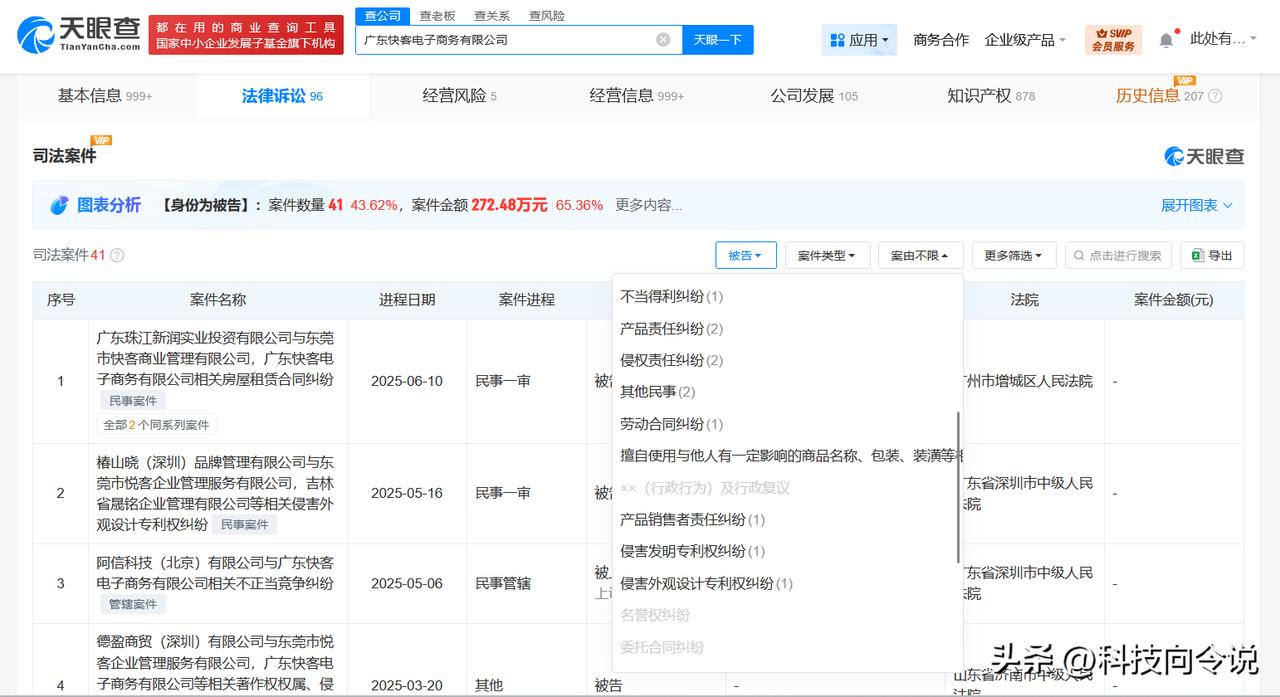Open the 应用 dropdown
Screen dimensions: 1280x697
859,40
